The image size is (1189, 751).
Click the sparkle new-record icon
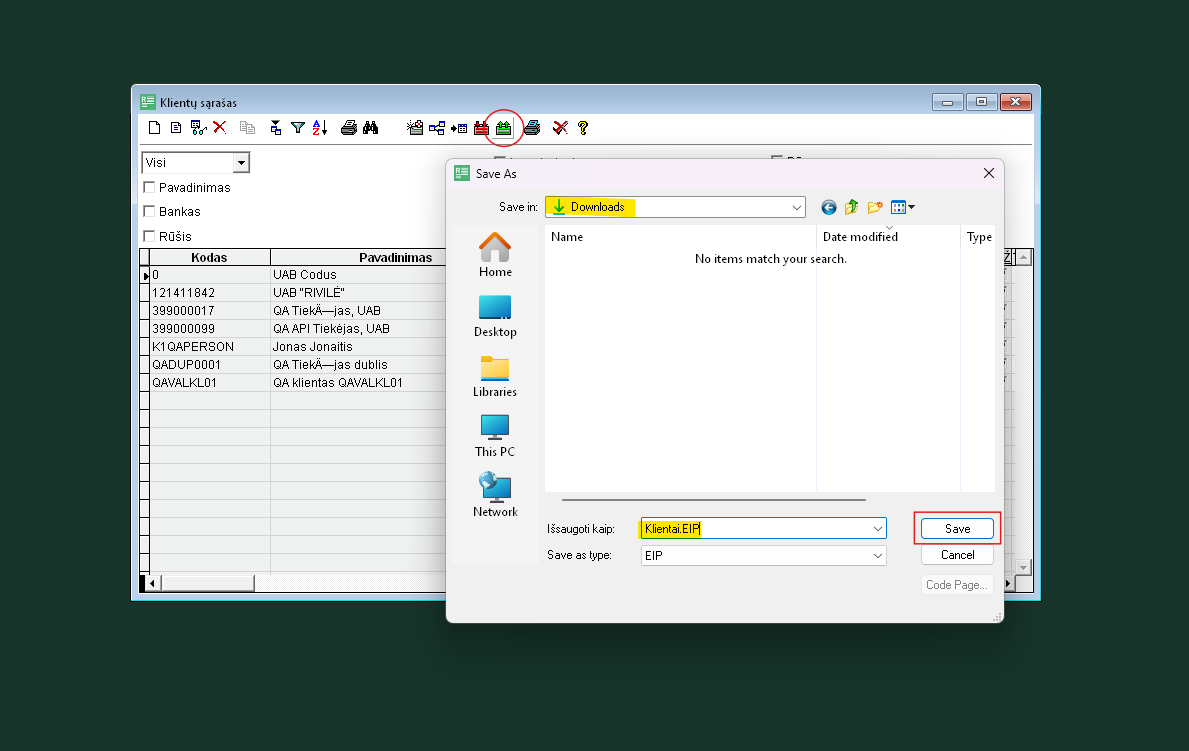415,127
